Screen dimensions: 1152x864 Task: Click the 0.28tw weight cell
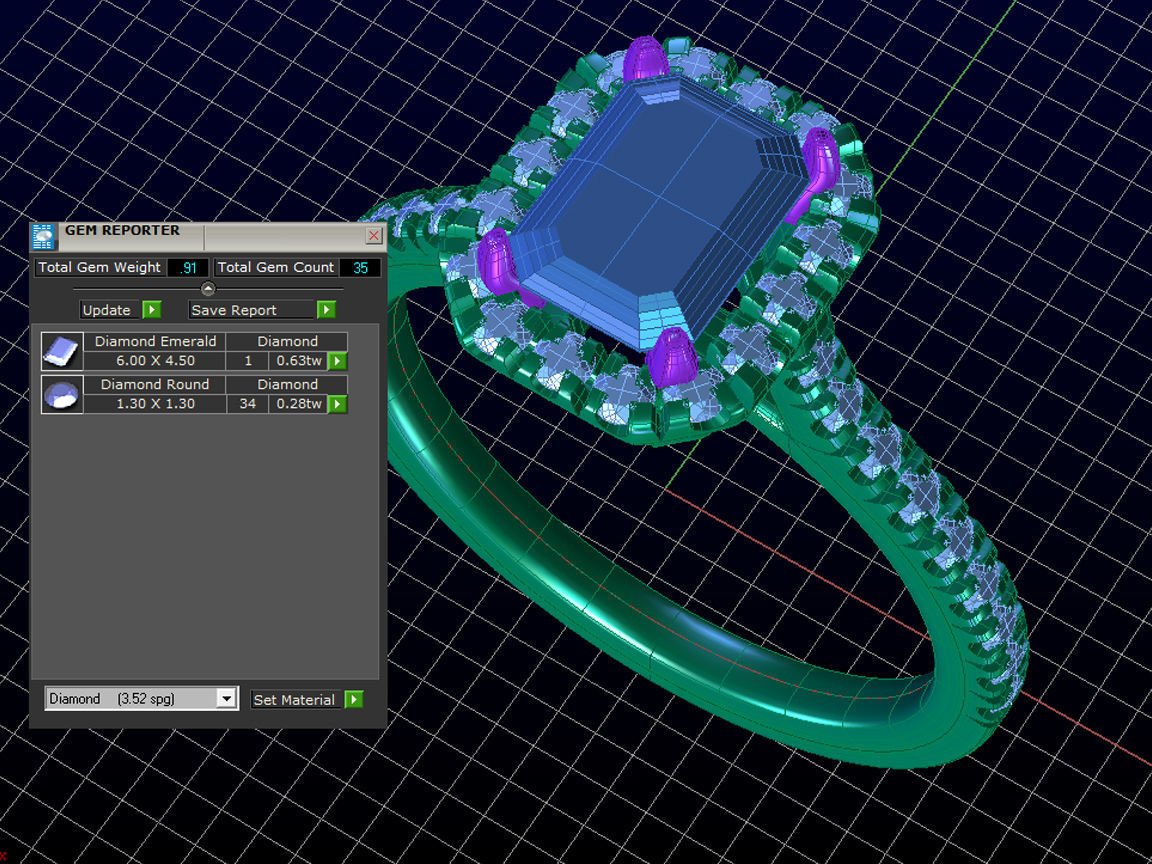pos(298,404)
